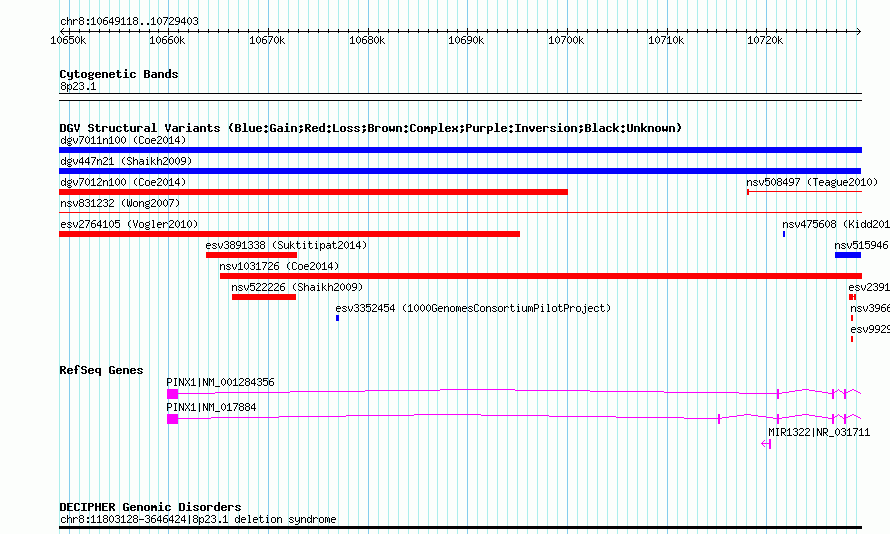Image resolution: width=890 pixels, height=534 pixels.
Task: Click the PINX1|NM_001284356 gene label
Action: 220,382
